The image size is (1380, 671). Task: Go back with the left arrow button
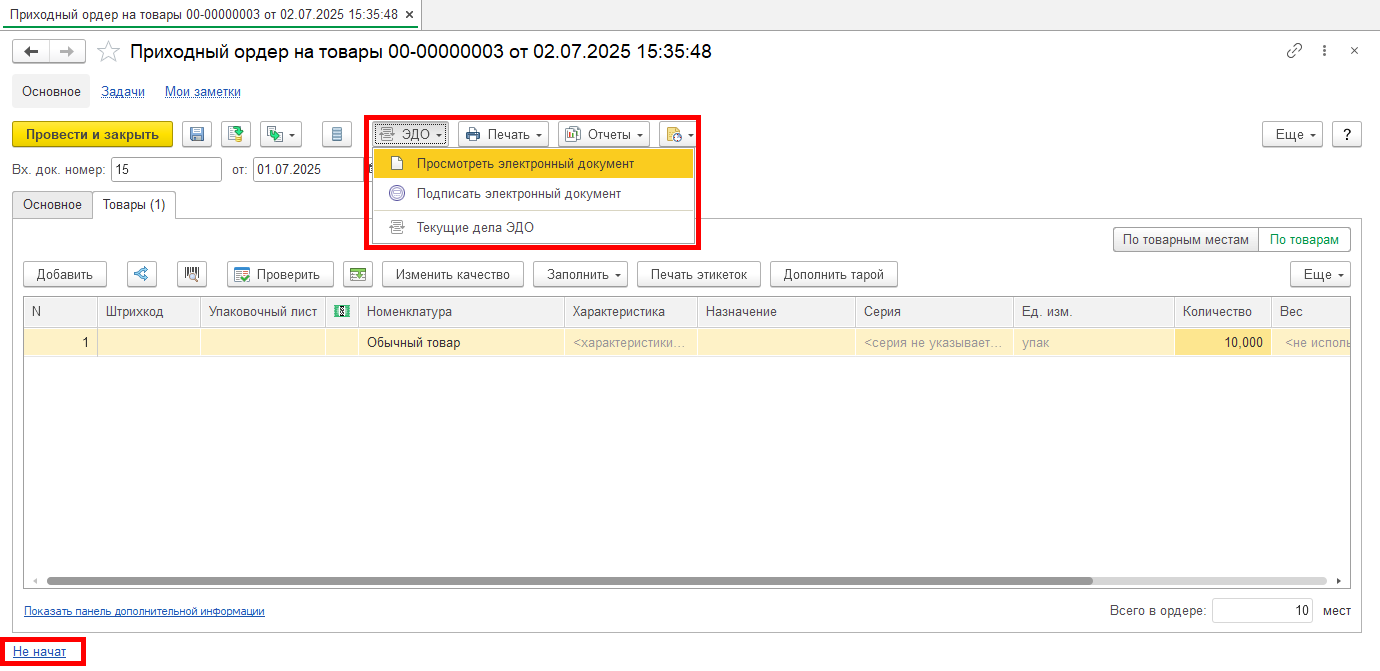pyautogui.click(x=31, y=51)
